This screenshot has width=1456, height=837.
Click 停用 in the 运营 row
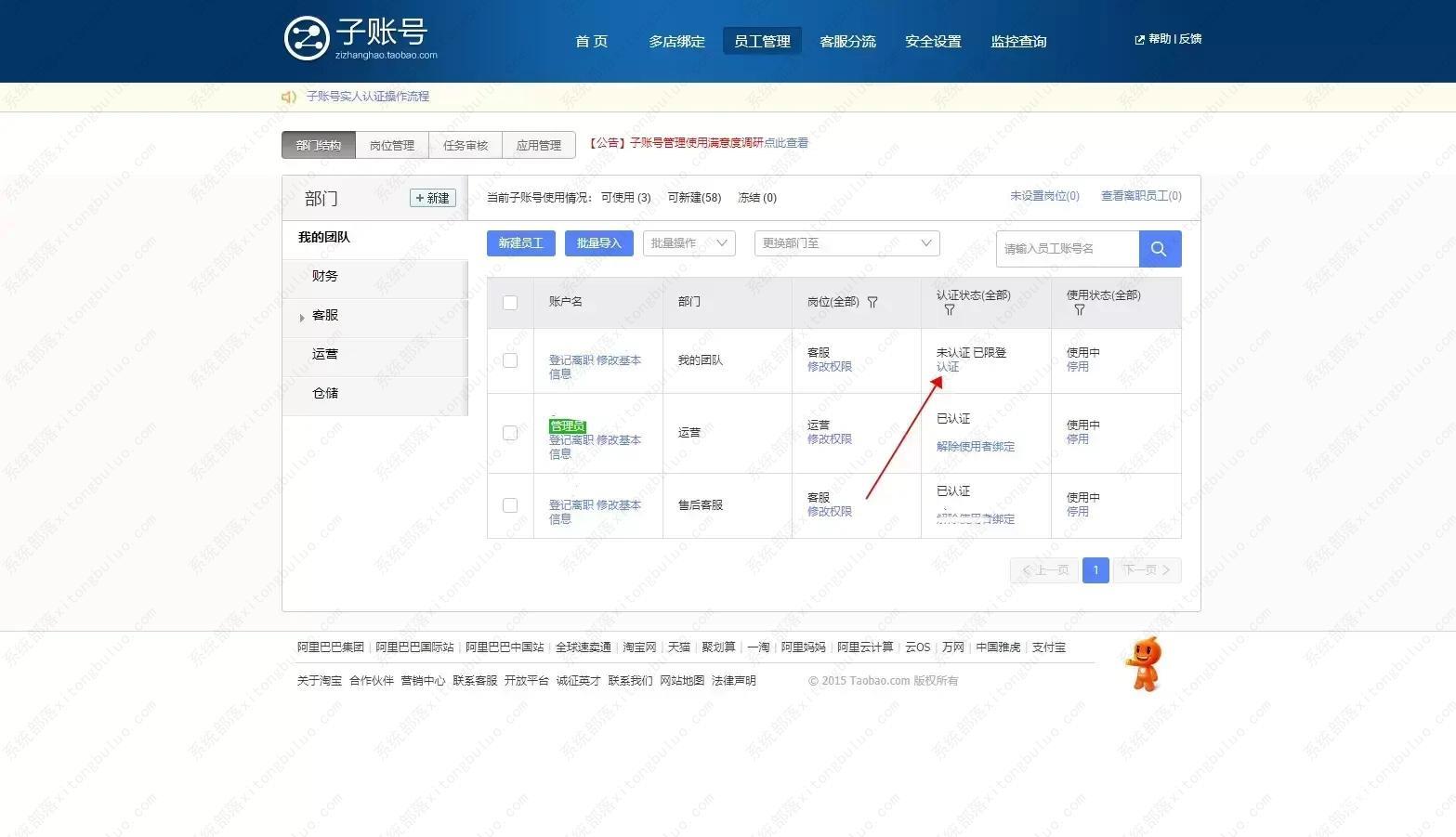[x=1078, y=439]
